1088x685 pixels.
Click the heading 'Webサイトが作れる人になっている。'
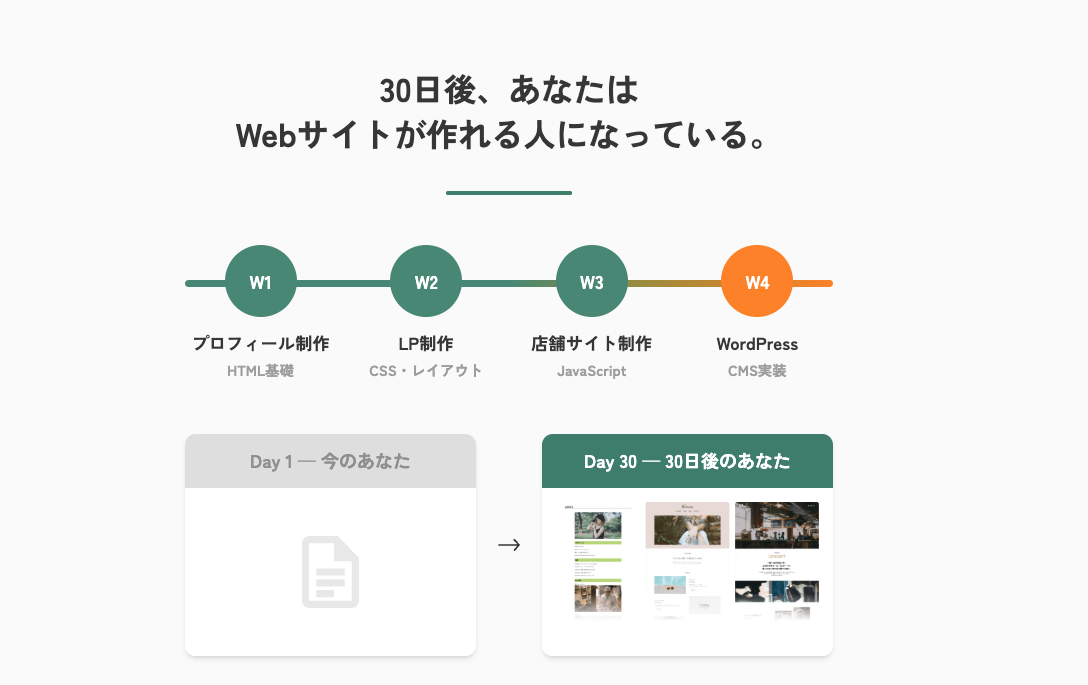click(502, 135)
